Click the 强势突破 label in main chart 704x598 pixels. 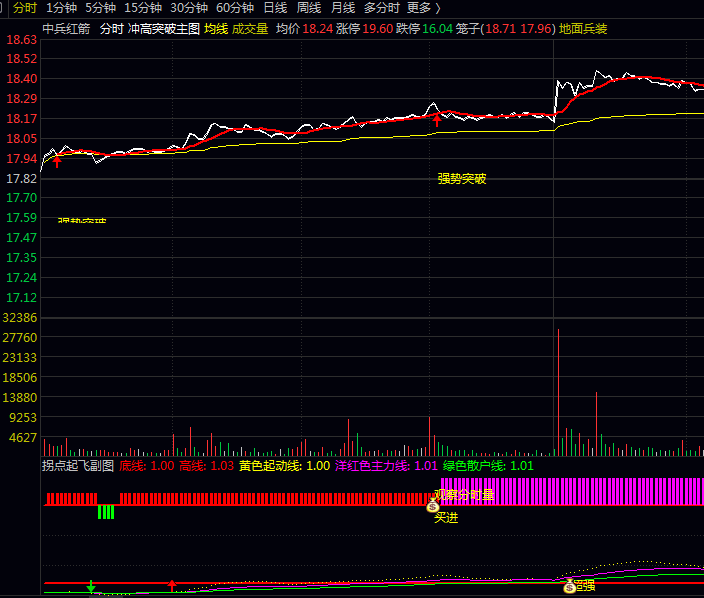click(462, 179)
